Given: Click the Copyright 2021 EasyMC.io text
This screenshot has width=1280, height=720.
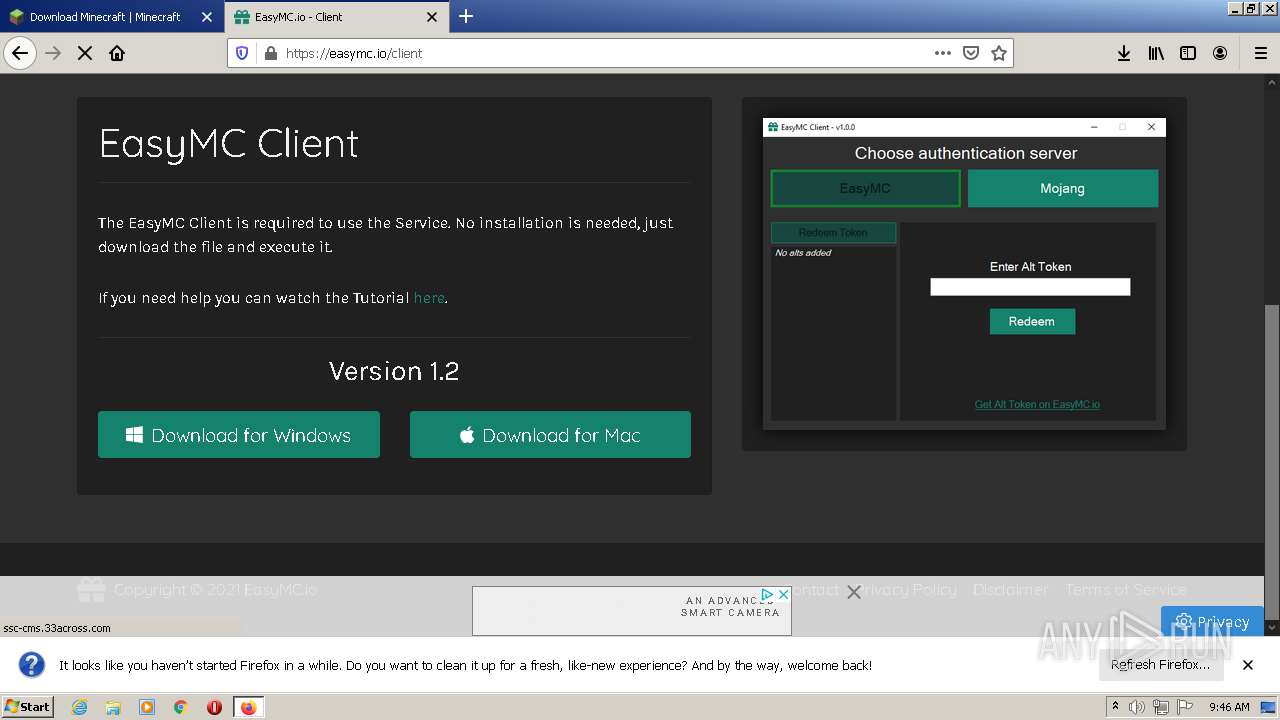Looking at the screenshot, I should tap(215, 590).
